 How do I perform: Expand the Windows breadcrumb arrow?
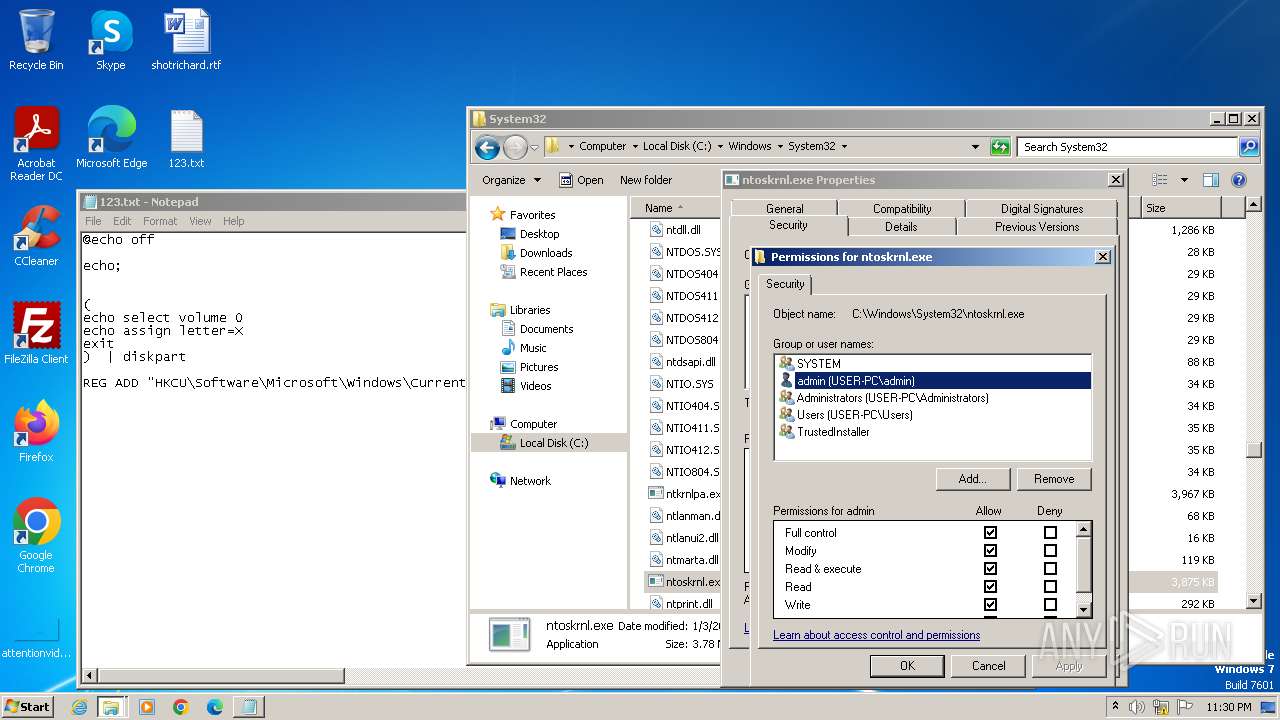coord(779,146)
